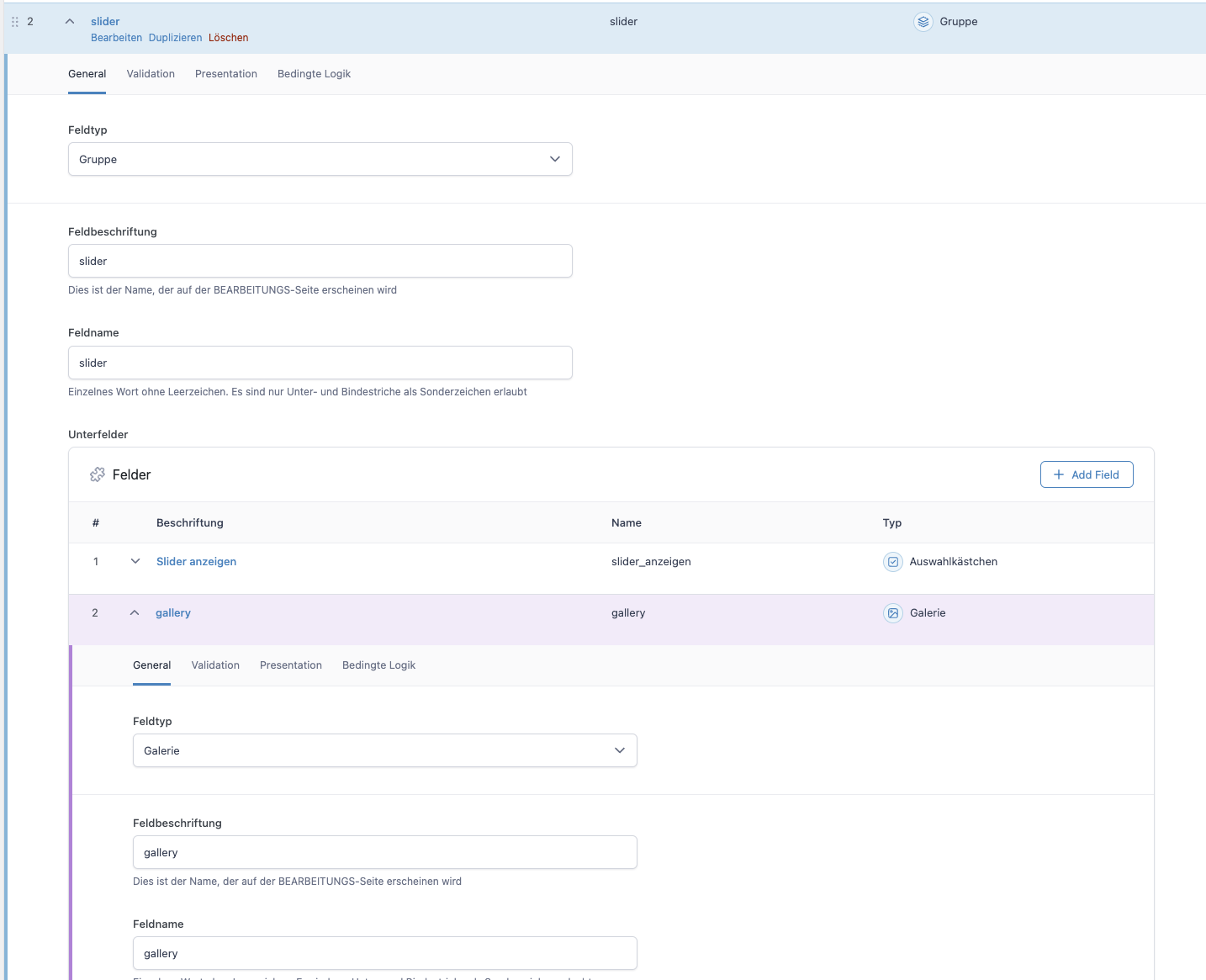Click the Gruppe layers type icon
Image resolution: width=1206 pixels, height=980 pixels.
(923, 22)
